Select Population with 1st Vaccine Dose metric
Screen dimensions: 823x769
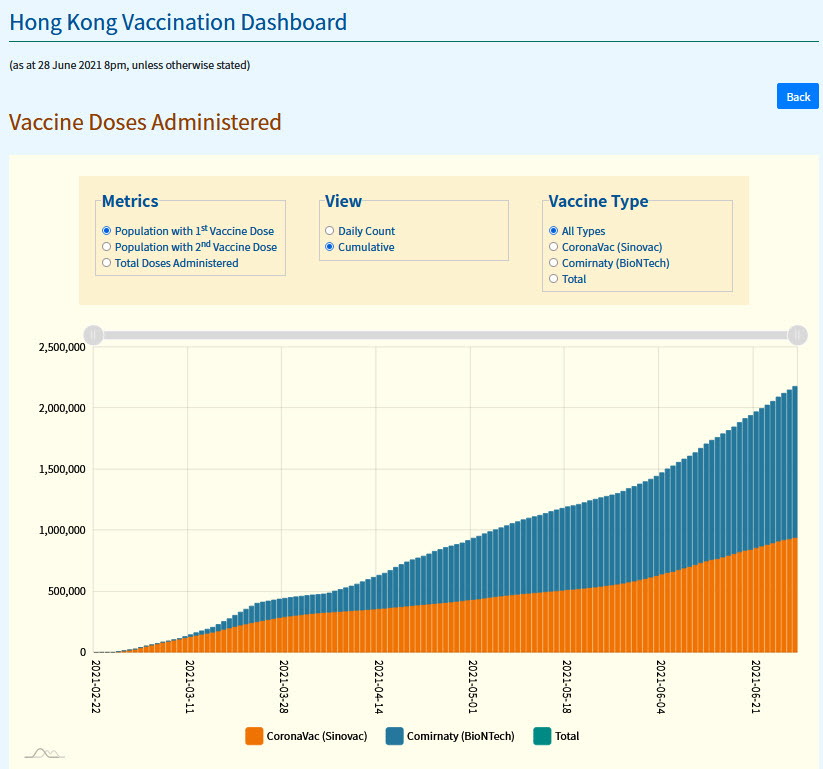[x=107, y=231]
